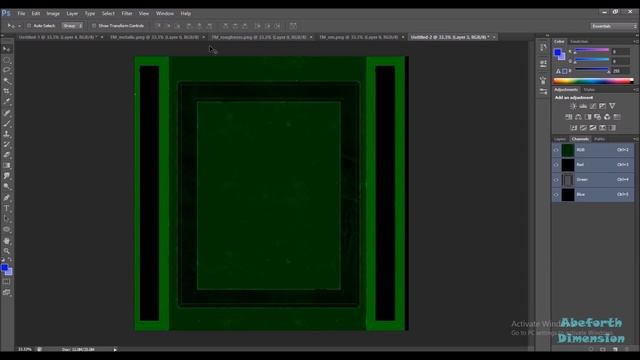Select the Spot Healing Brush tool
Image resolution: width=640 pixels, height=360 pixels.
[7, 113]
